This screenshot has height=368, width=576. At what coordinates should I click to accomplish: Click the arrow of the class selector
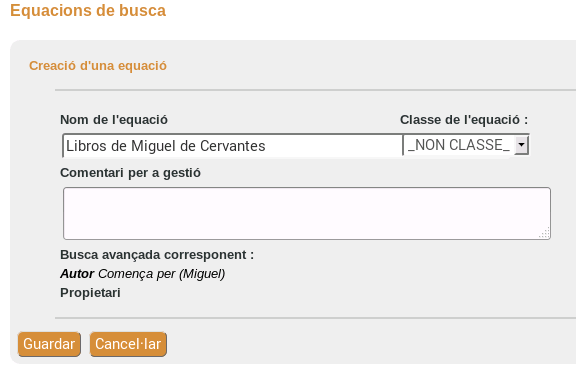coord(521,145)
